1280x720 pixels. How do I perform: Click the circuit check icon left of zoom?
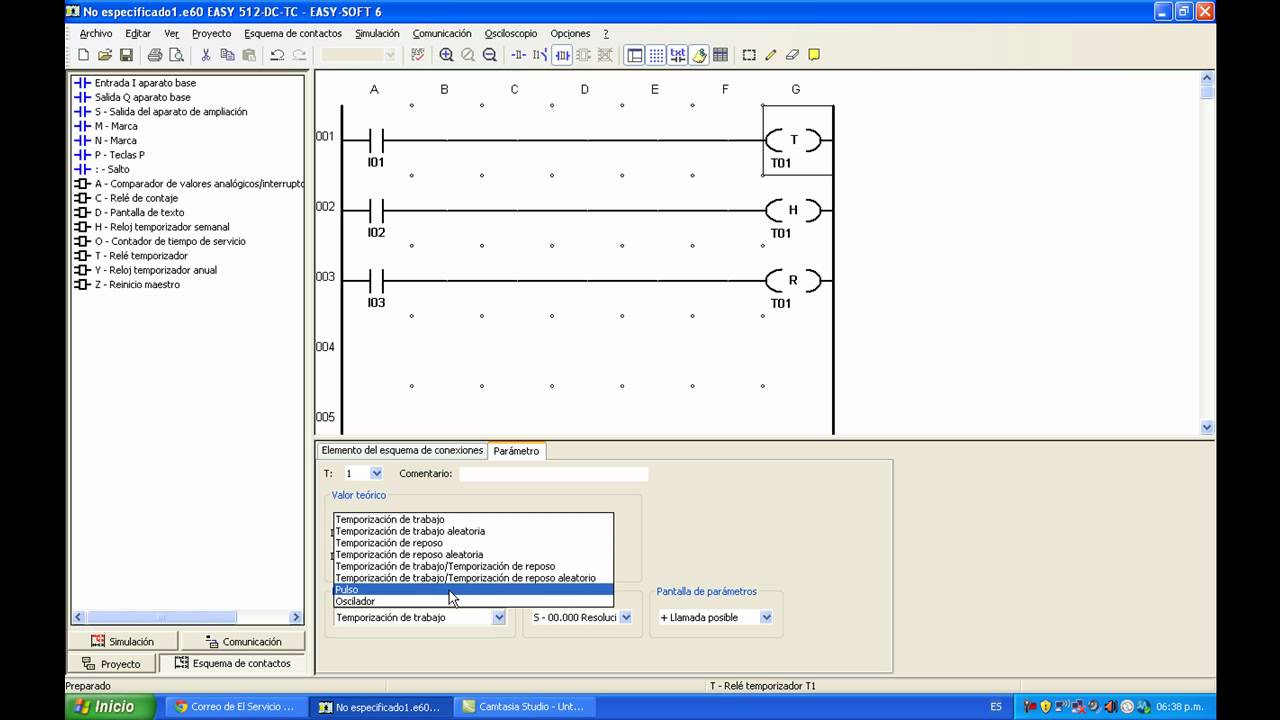tap(418, 55)
